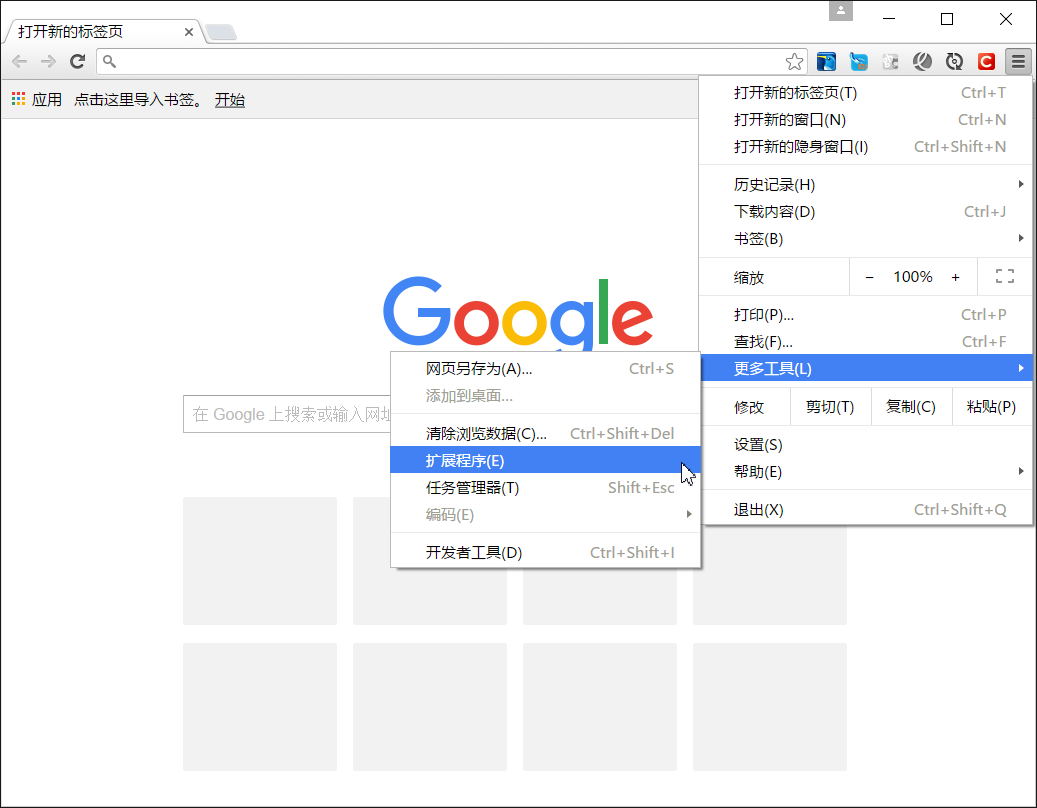This screenshot has height=808, width=1037.
Task: Open the first tile in second thumbnail row
Action: pos(260,707)
